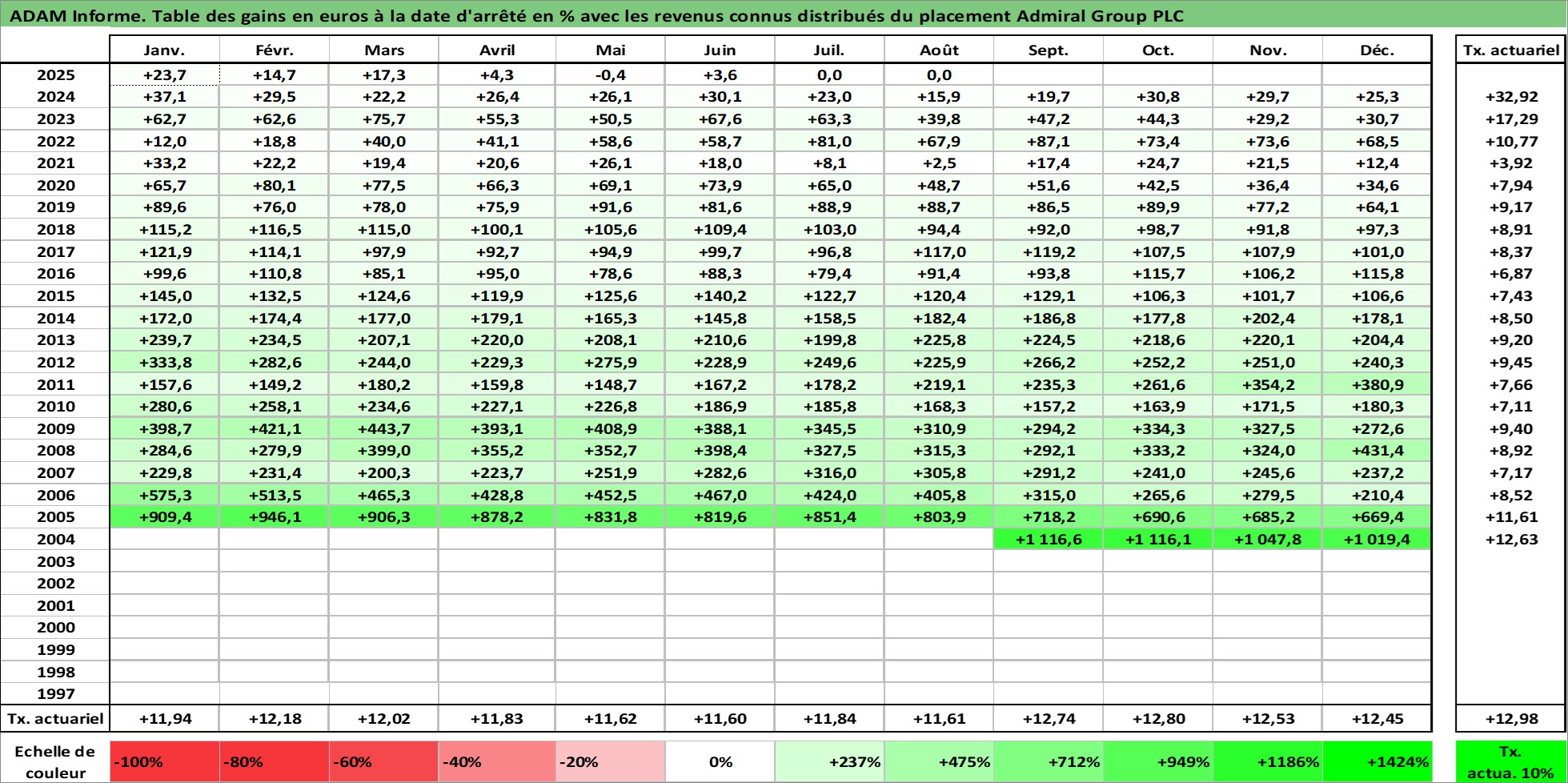This screenshot has width=1568, height=783.
Task: Select the 2004 actuarial rate +12,63
Action: coord(1511,540)
